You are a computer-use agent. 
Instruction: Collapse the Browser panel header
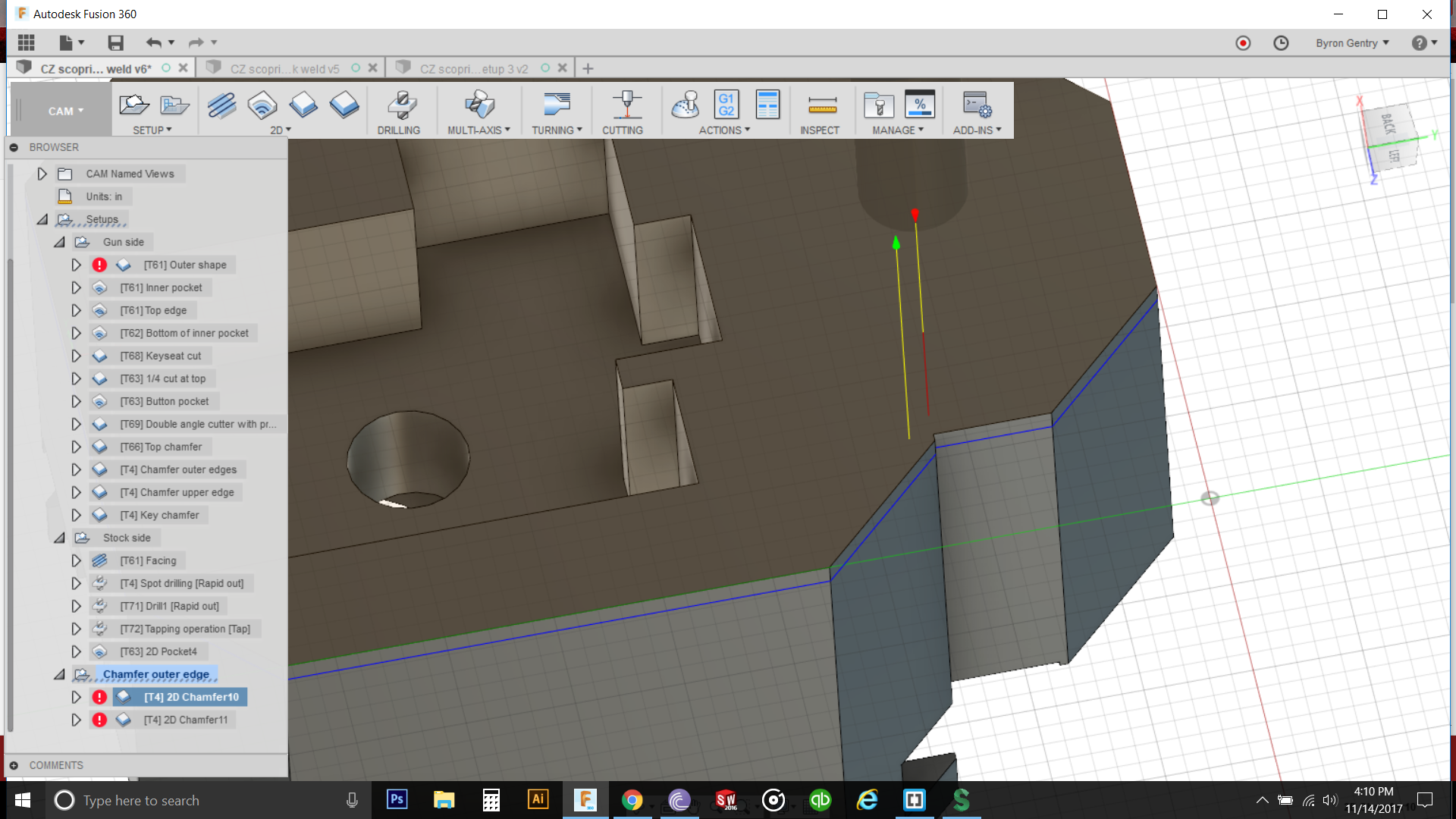pyautogui.click(x=14, y=147)
